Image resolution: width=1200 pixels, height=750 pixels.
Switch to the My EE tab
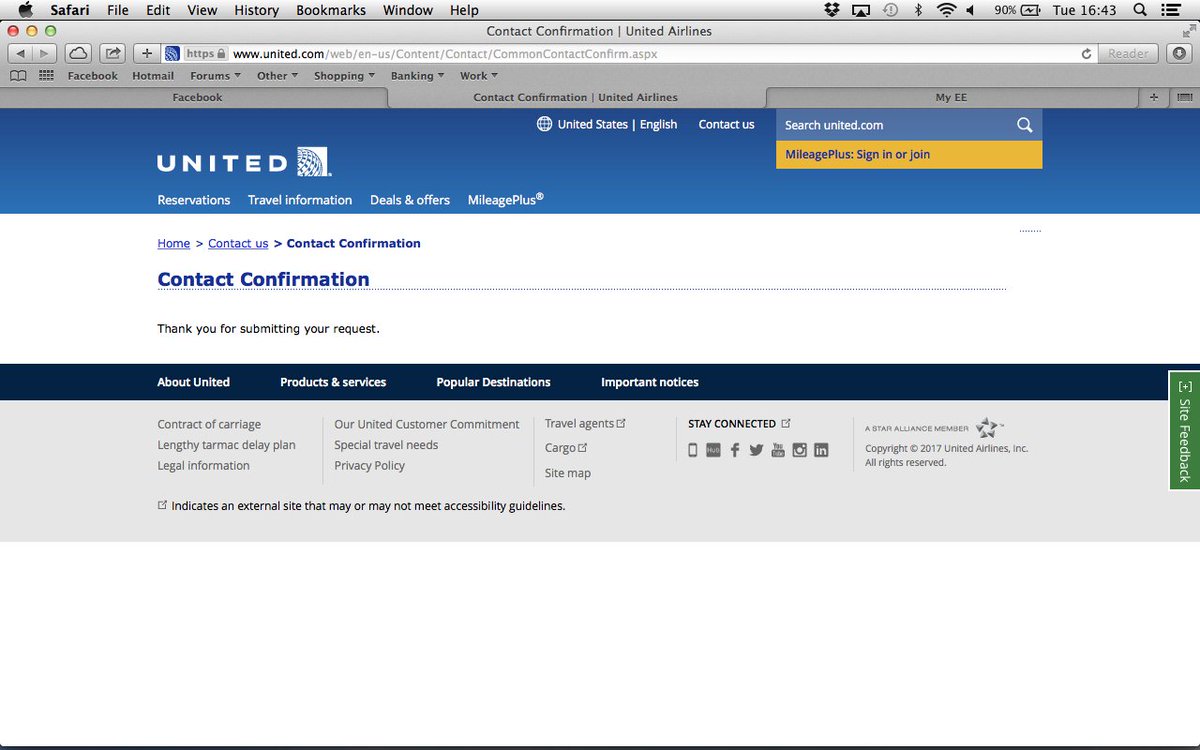(x=951, y=97)
